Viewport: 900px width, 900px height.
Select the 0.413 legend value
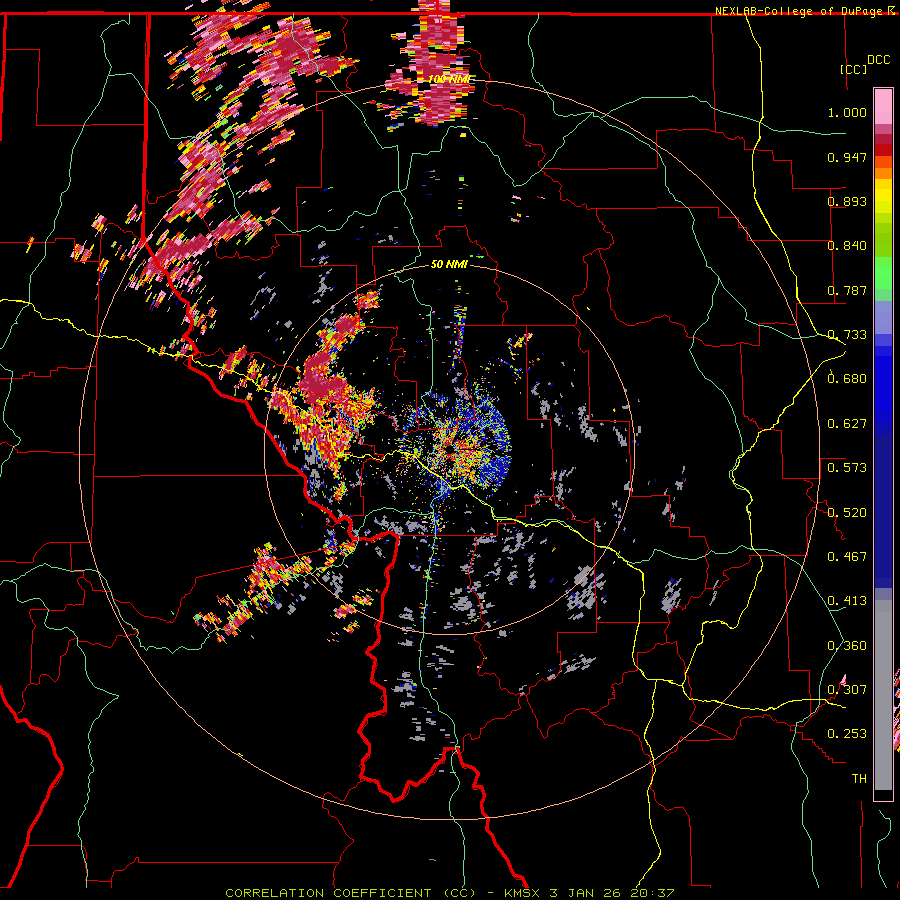847,601
